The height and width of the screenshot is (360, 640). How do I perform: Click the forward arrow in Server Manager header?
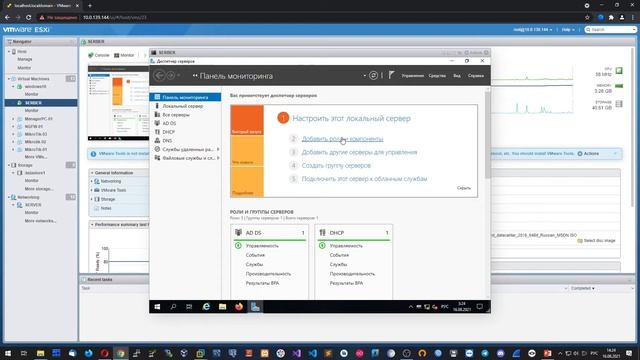click(x=171, y=76)
